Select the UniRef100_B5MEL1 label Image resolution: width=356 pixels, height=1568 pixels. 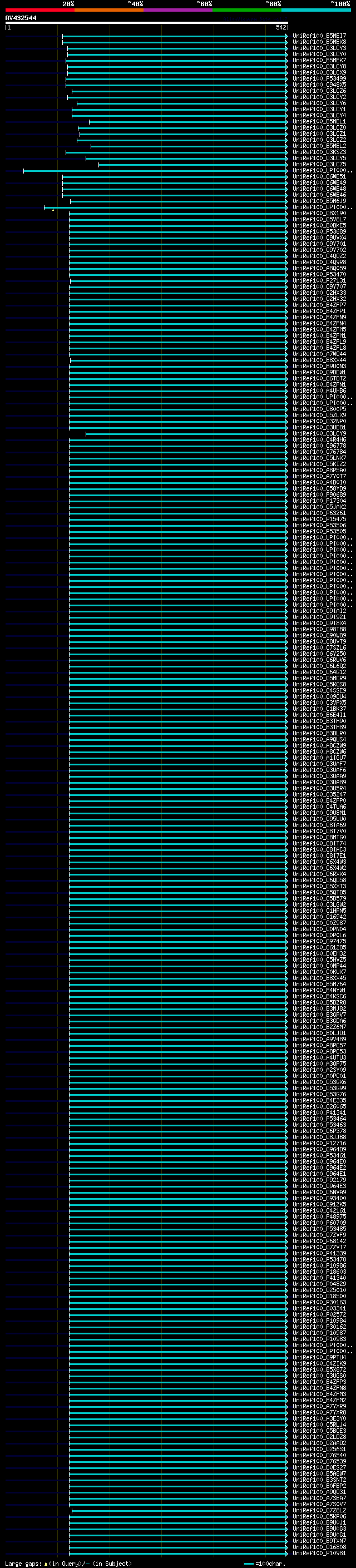coord(319,122)
